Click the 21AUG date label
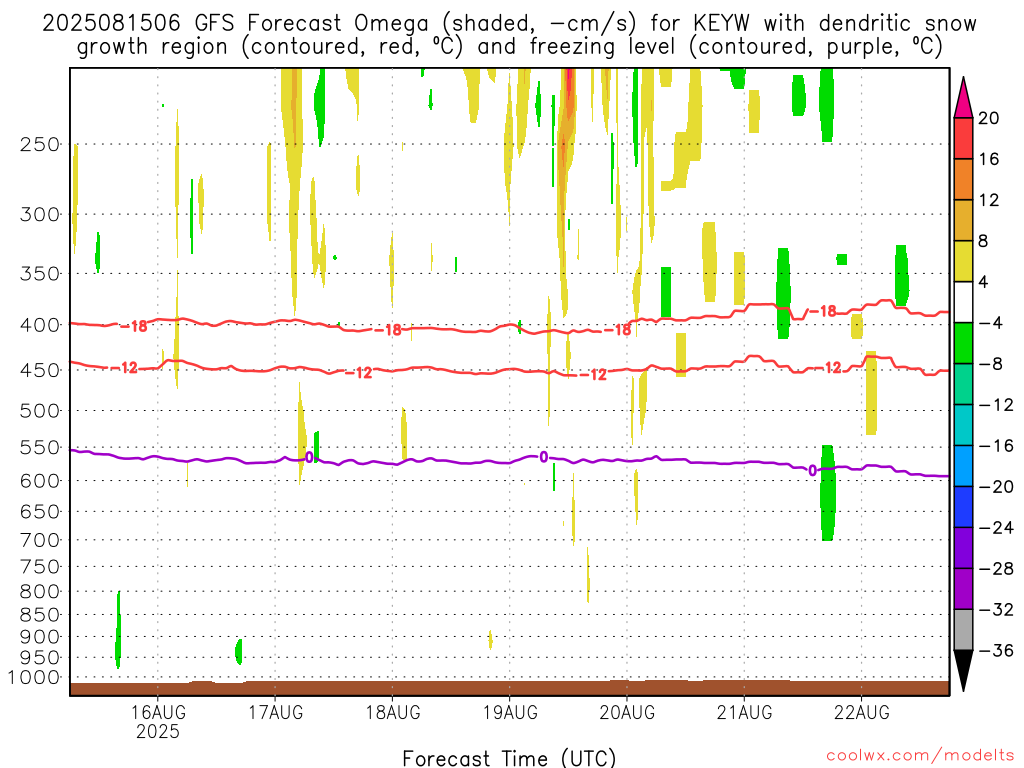The height and width of the screenshot is (768, 1024). (x=744, y=712)
